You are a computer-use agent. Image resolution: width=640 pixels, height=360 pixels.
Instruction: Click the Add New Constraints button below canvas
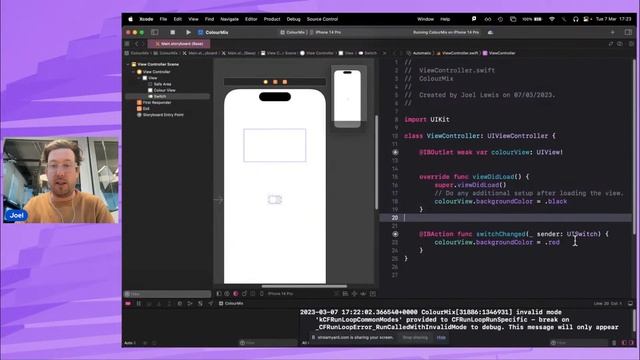354,293
